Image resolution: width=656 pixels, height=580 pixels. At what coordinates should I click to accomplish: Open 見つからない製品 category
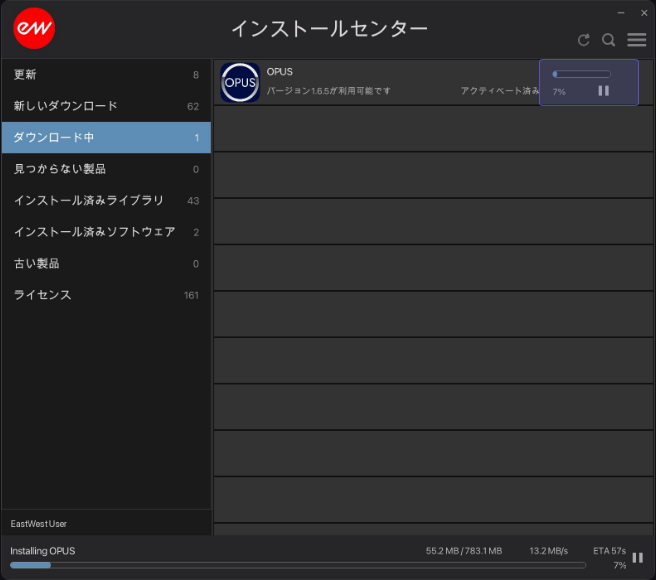point(106,169)
